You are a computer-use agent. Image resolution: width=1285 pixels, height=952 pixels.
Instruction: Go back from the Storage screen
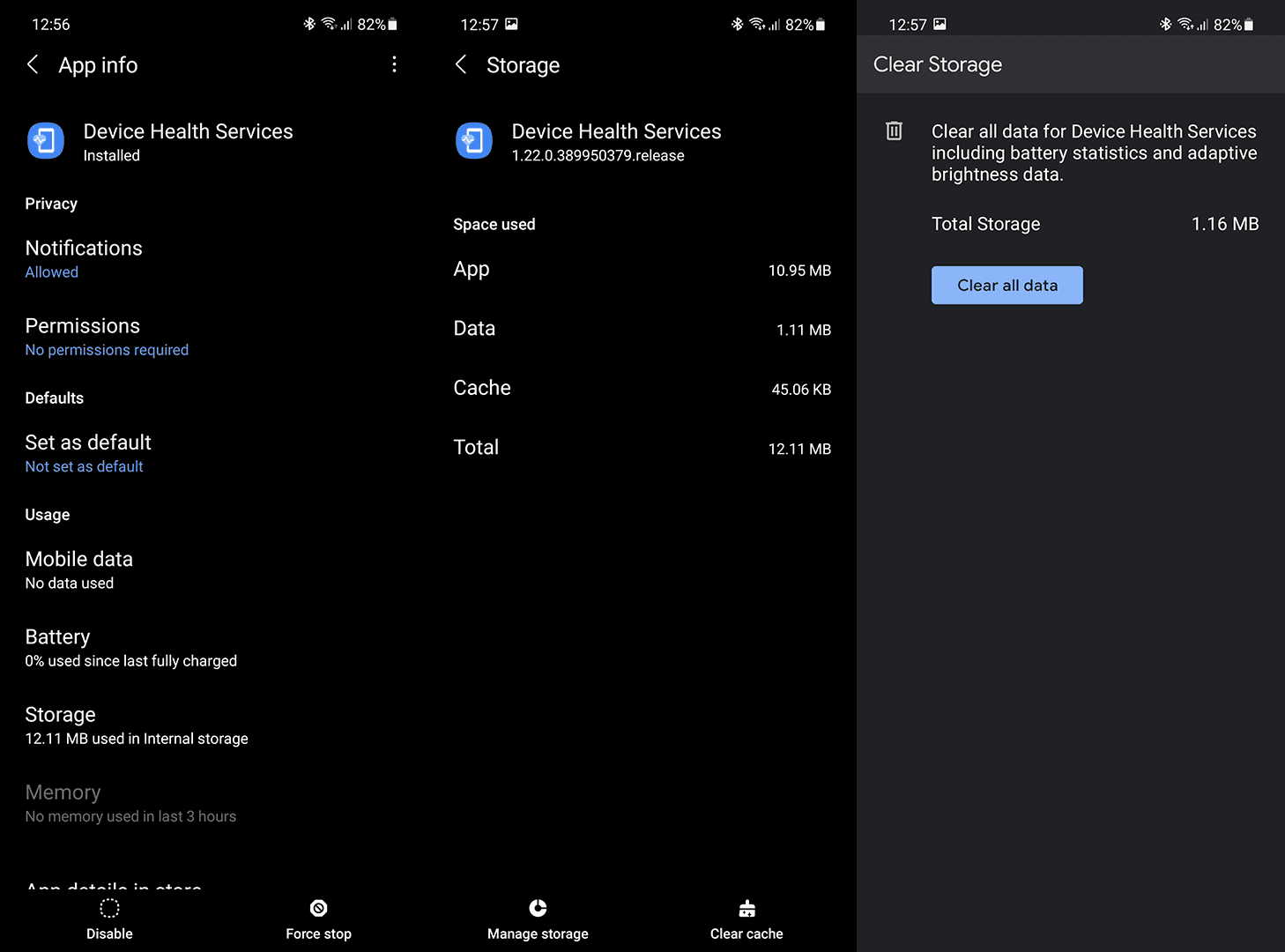[461, 64]
